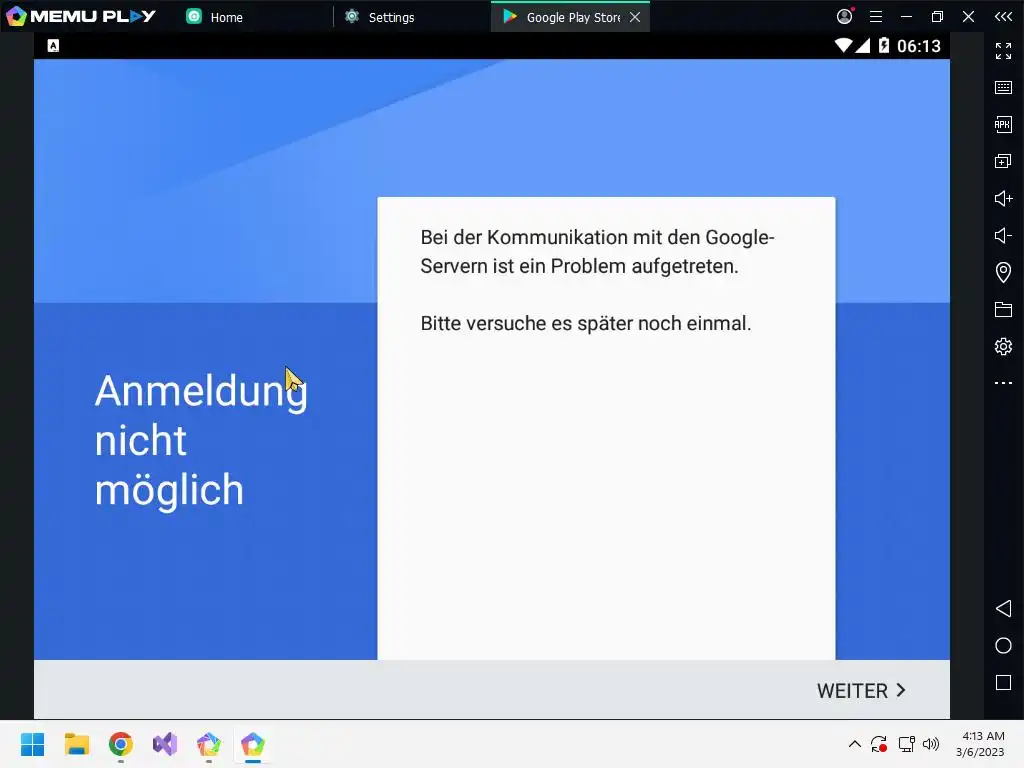Viewport: 1024px width, 768px height.
Task: Open the GPS location tool
Action: [1003, 272]
